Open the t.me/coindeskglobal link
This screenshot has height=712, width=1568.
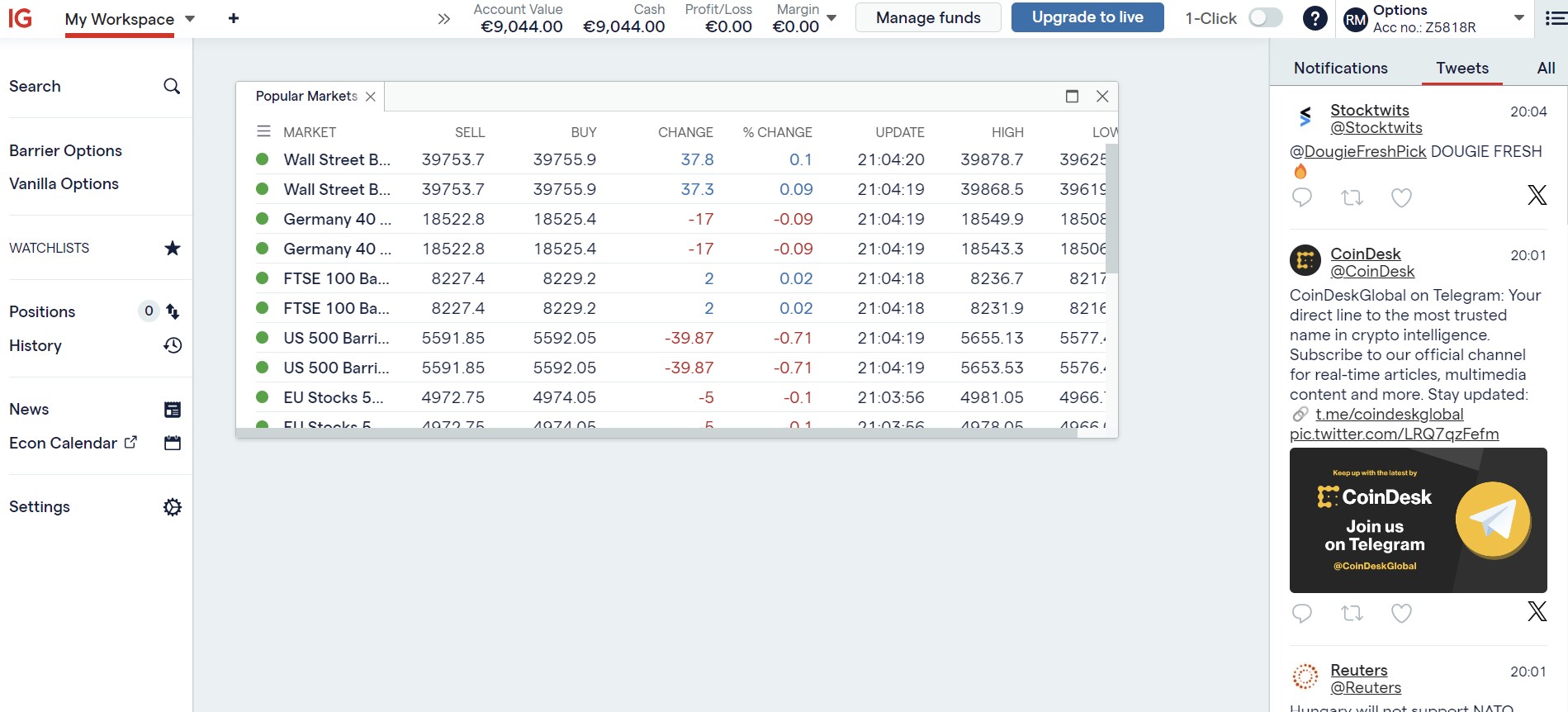1390,414
